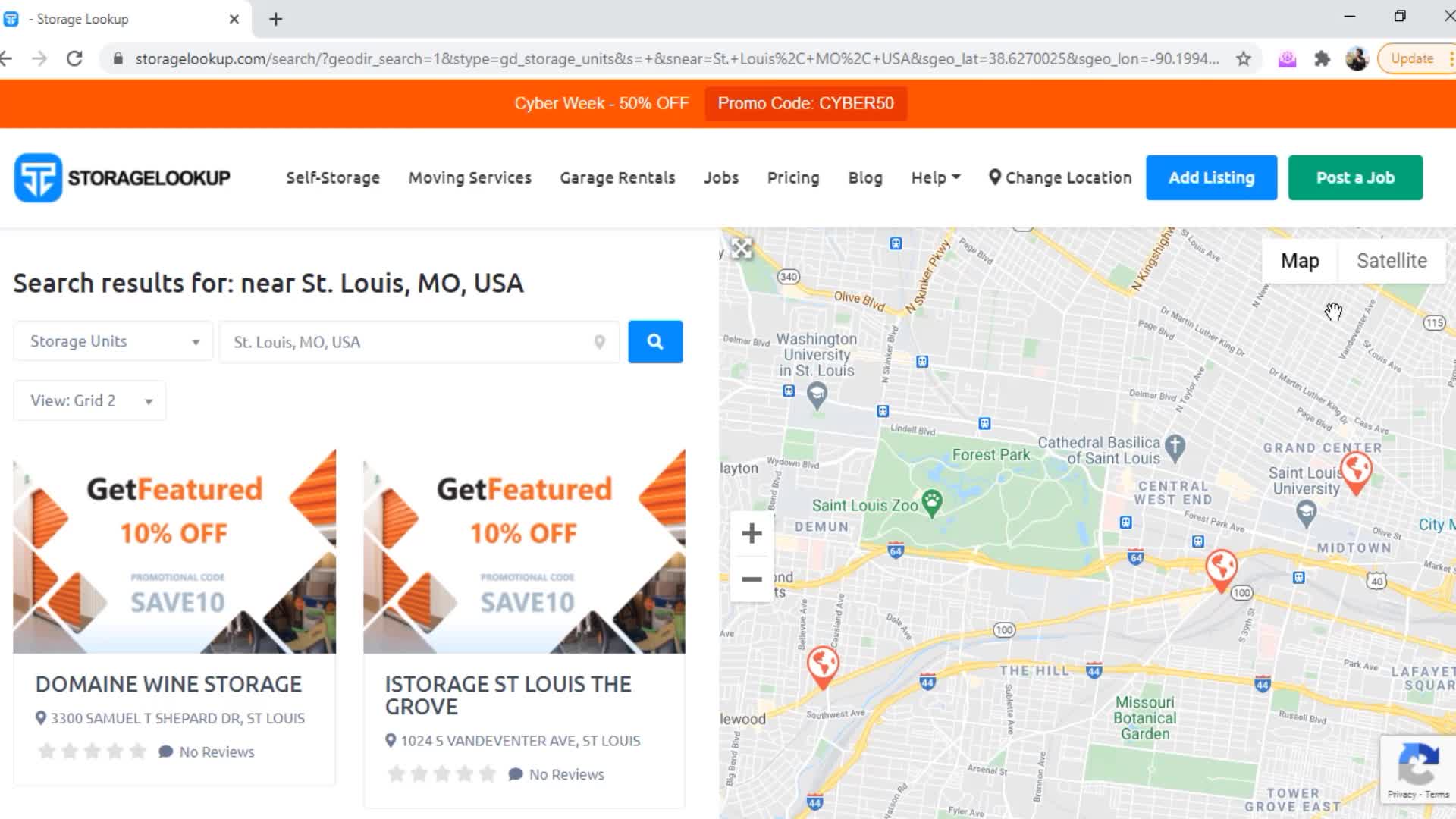Click the Change Location pin icon
The width and height of the screenshot is (1456, 819).
coord(996,177)
